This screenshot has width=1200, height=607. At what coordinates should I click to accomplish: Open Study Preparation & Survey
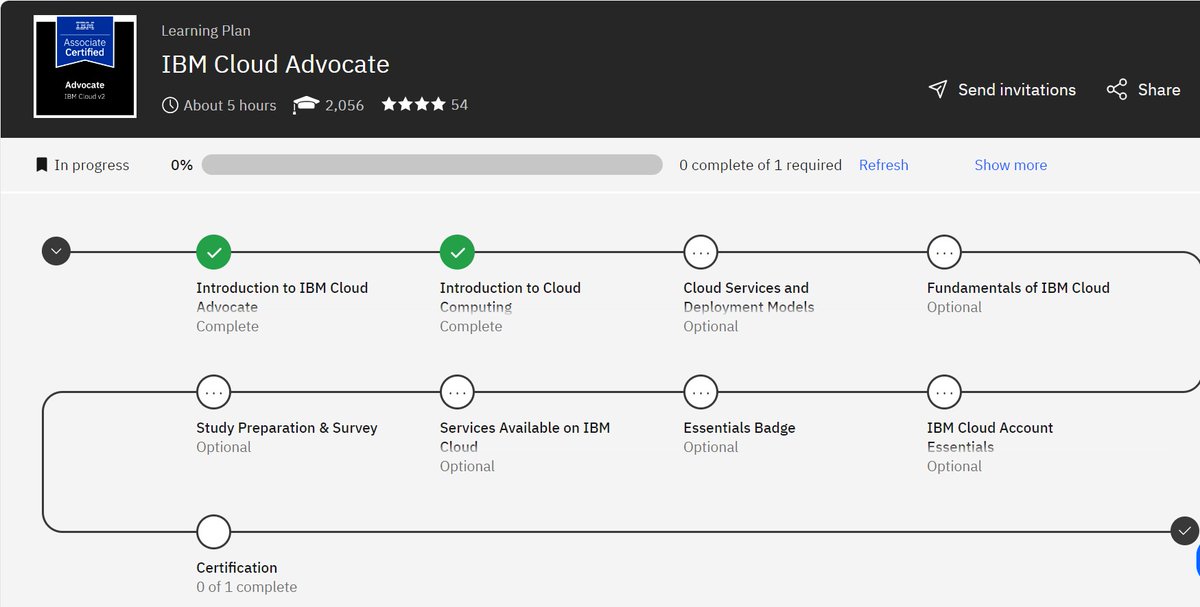287,428
